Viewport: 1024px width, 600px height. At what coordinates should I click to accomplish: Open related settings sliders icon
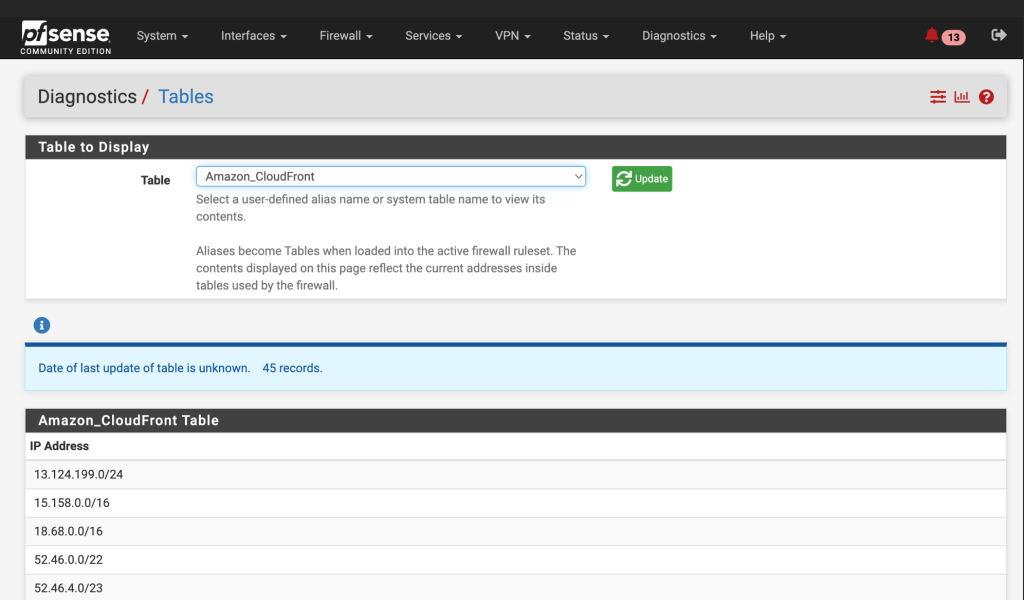click(938, 97)
